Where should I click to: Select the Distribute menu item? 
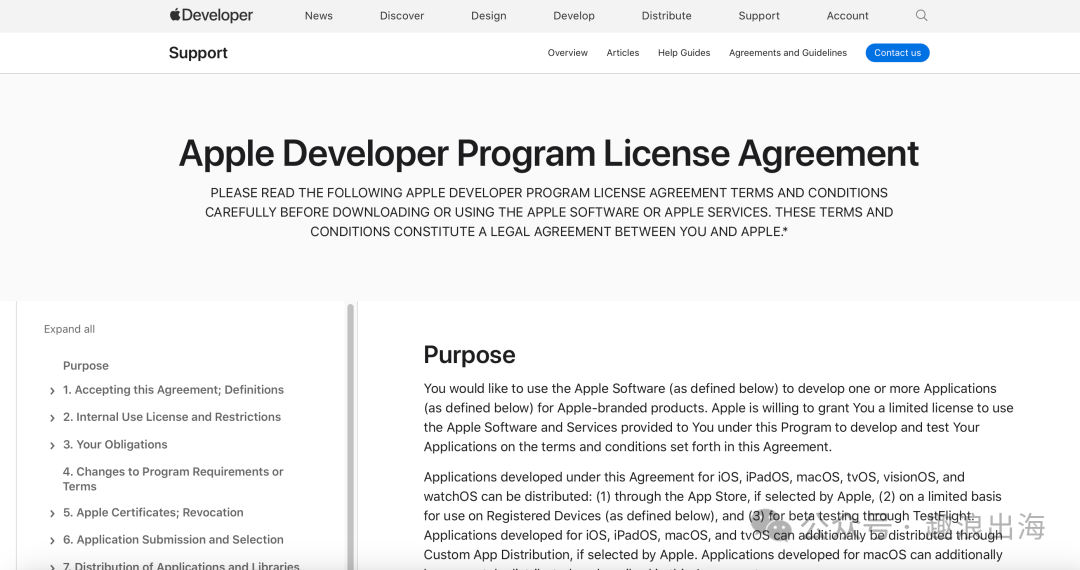(666, 16)
